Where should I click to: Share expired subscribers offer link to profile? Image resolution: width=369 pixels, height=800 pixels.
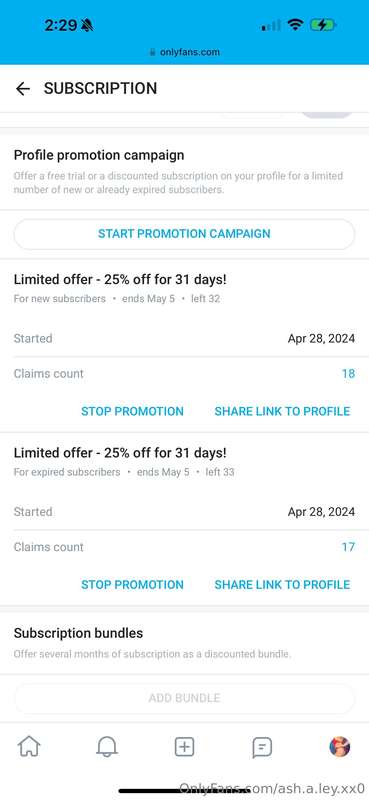(282, 585)
